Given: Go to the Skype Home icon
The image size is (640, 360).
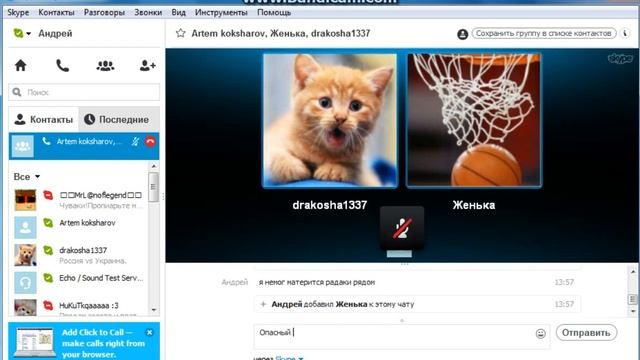Looking at the screenshot, I should pyautogui.click(x=20, y=66).
